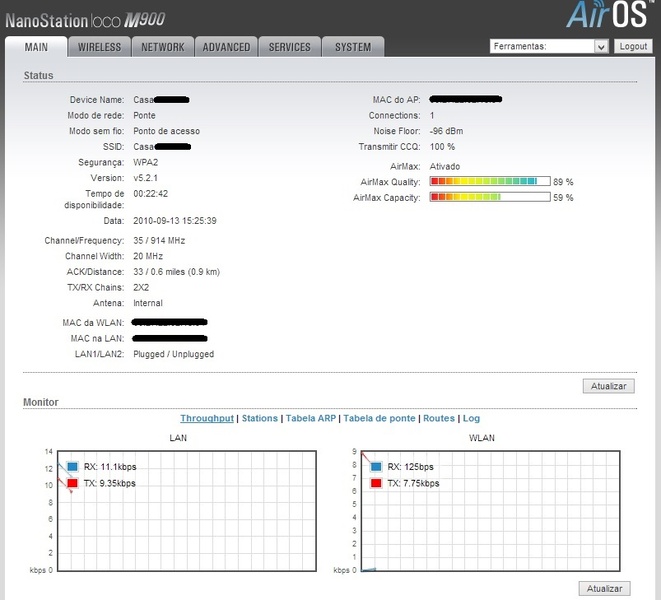
Task: Switch to the MAIN tab
Action: 36,47
